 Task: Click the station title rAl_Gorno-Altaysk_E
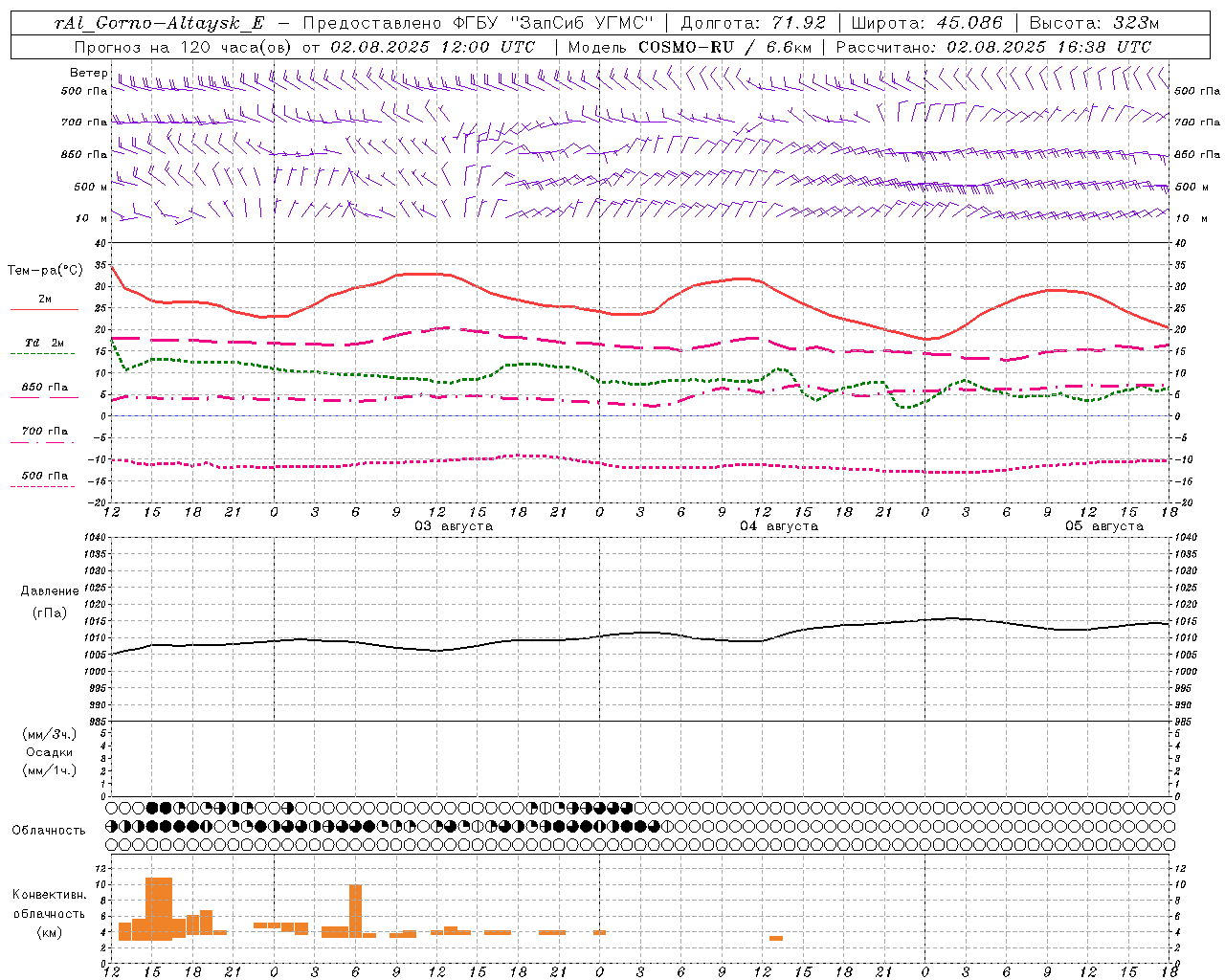tap(160, 23)
